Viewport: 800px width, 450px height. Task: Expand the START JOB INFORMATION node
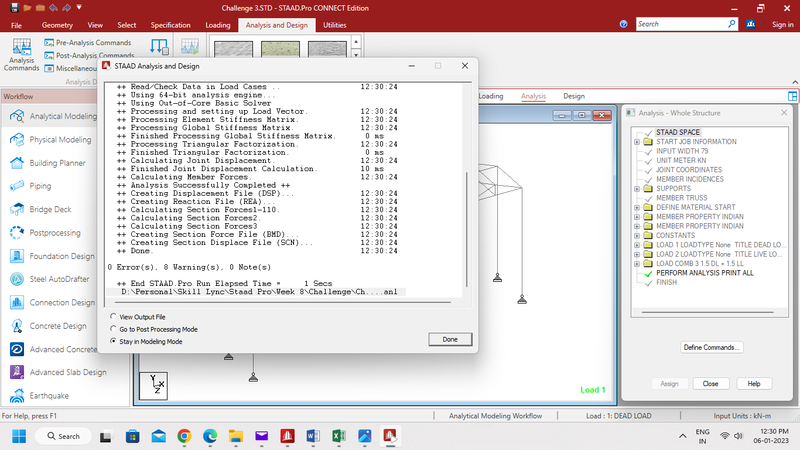click(x=636, y=142)
